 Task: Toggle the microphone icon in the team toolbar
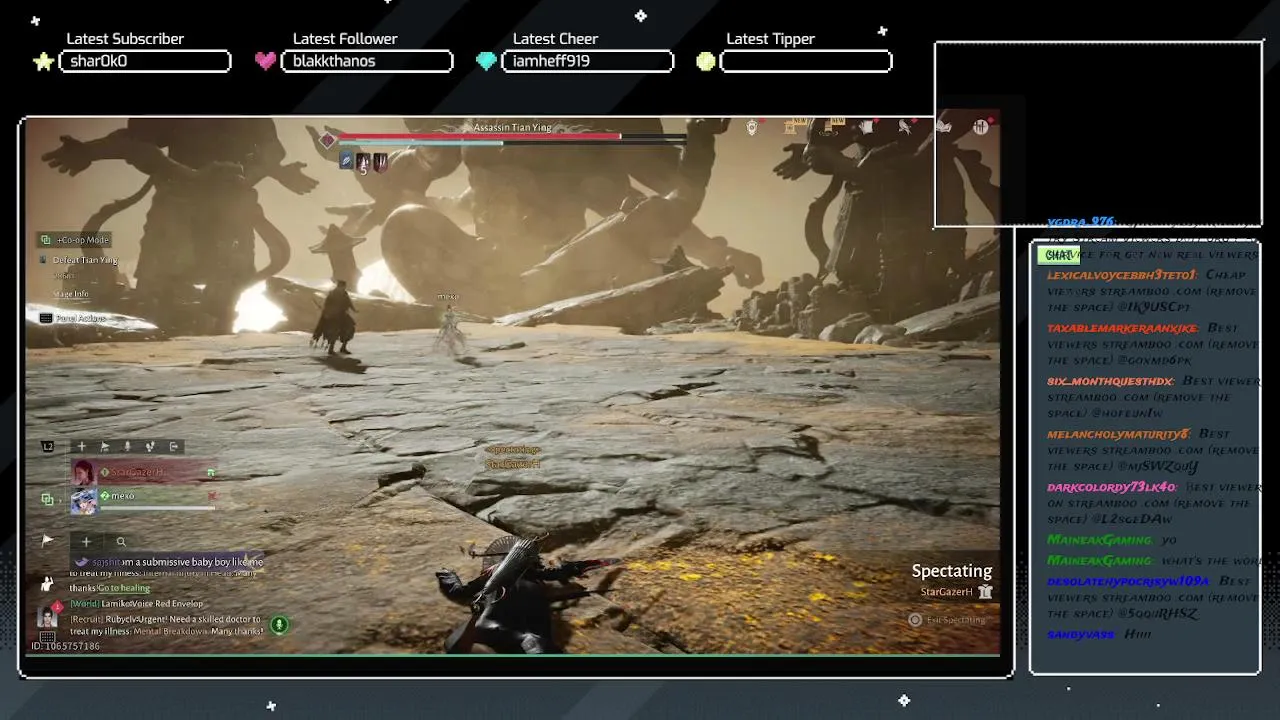tap(127, 446)
